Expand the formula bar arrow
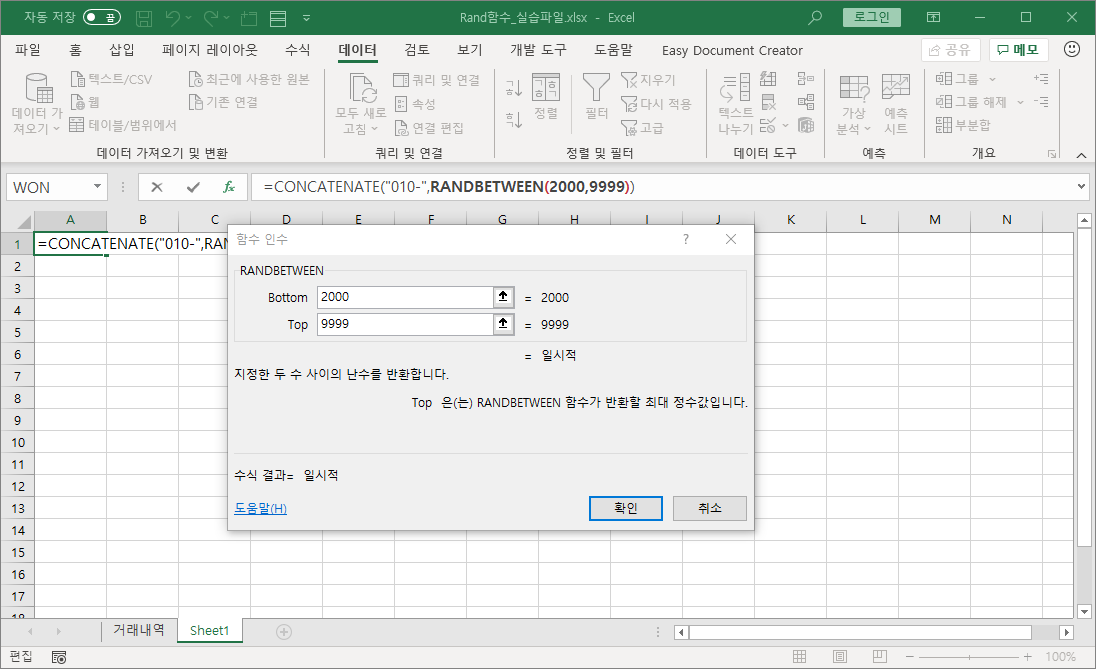 (x=1081, y=187)
